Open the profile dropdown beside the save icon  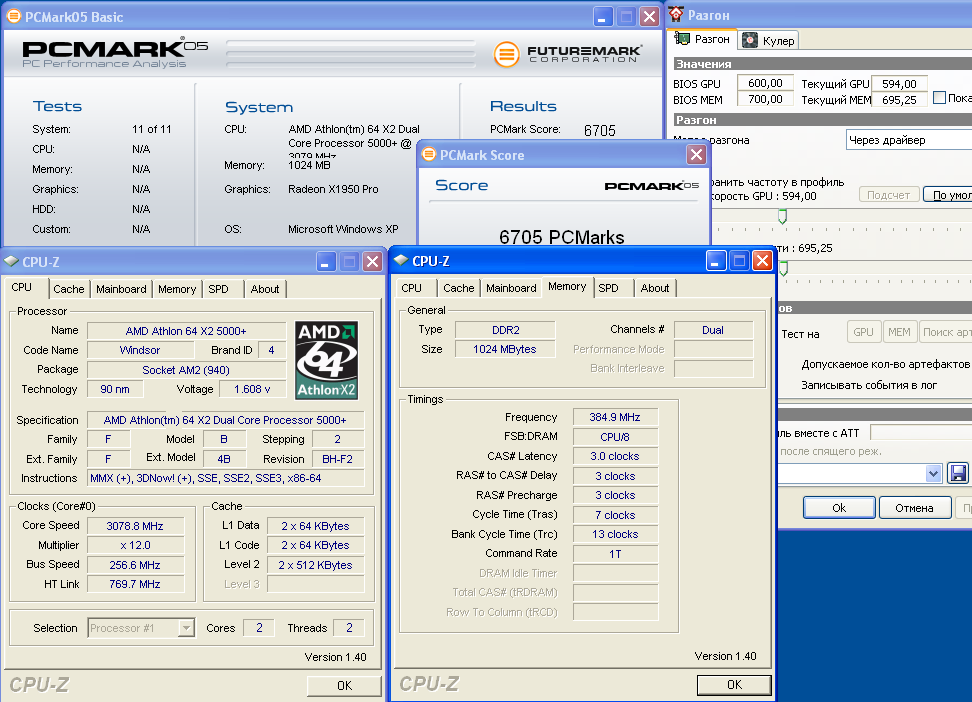(933, 474)
